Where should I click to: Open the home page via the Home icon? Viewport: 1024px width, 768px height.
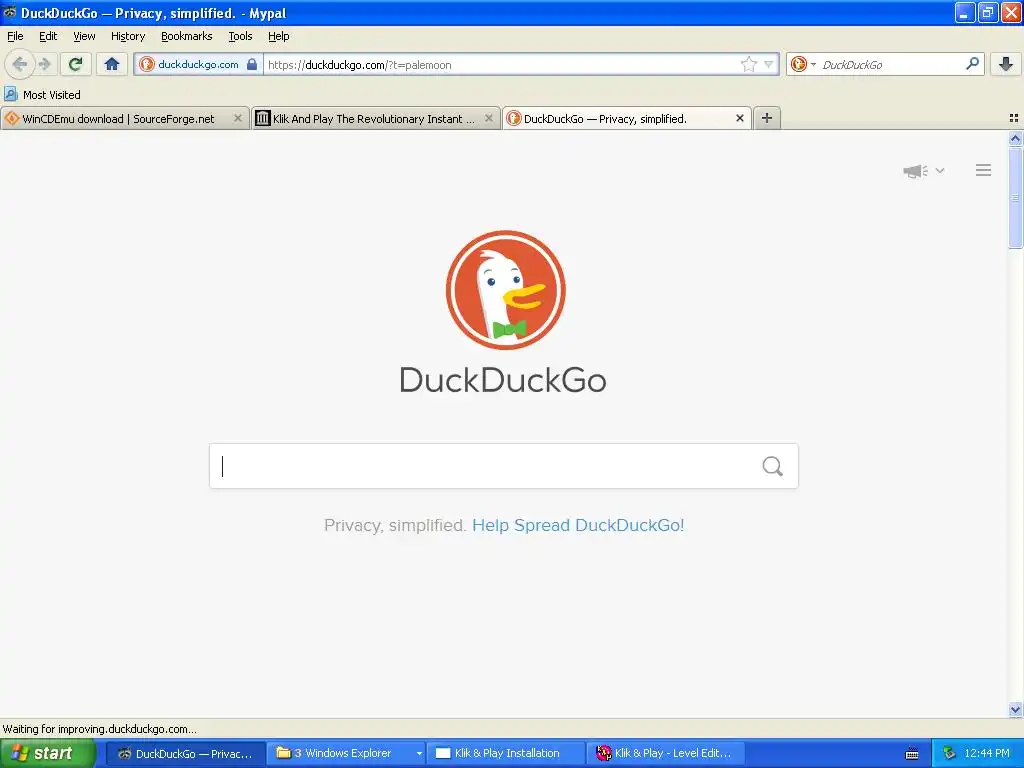pyautogui.click(x=112, y=64)
